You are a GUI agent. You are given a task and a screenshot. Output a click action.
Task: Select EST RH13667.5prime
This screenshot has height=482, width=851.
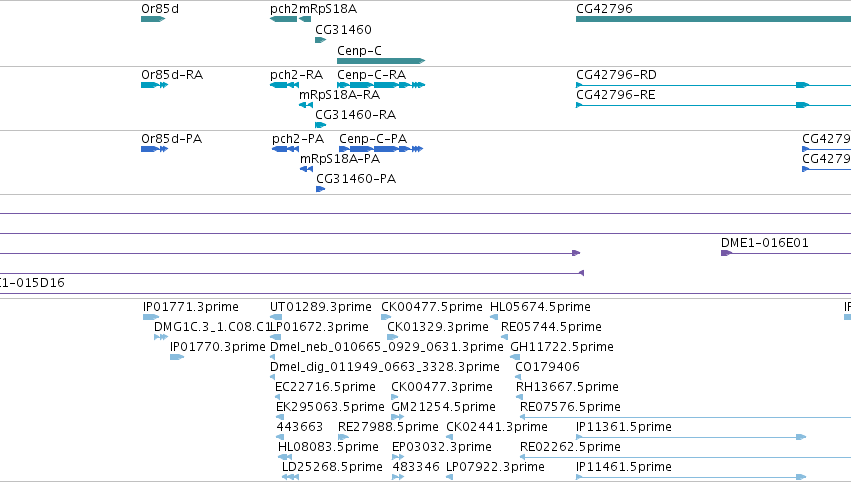tap(567, 388)
